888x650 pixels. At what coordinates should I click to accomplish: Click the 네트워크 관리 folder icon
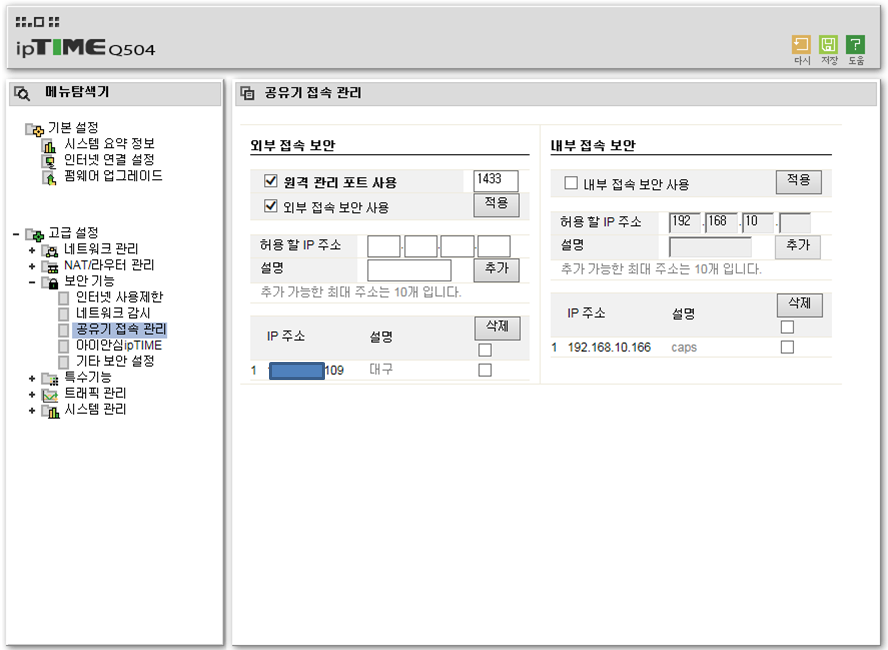[x=50, y=250]
